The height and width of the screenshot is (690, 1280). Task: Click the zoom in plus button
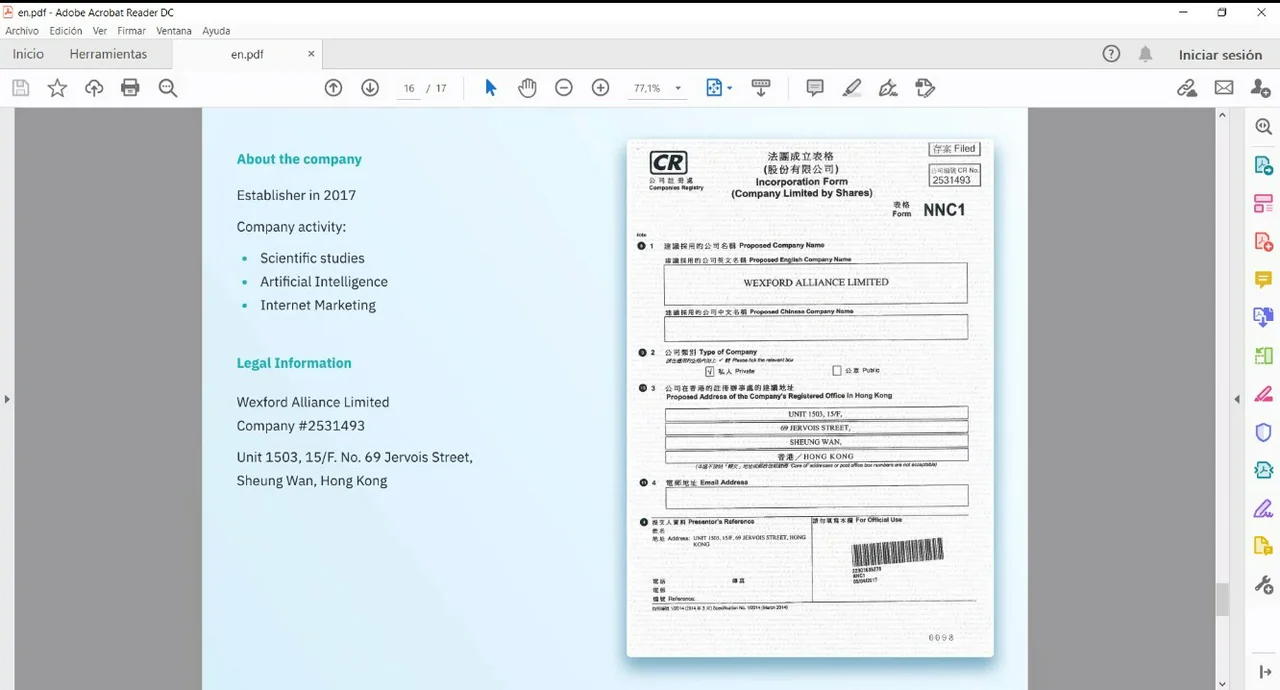[600, 88]
